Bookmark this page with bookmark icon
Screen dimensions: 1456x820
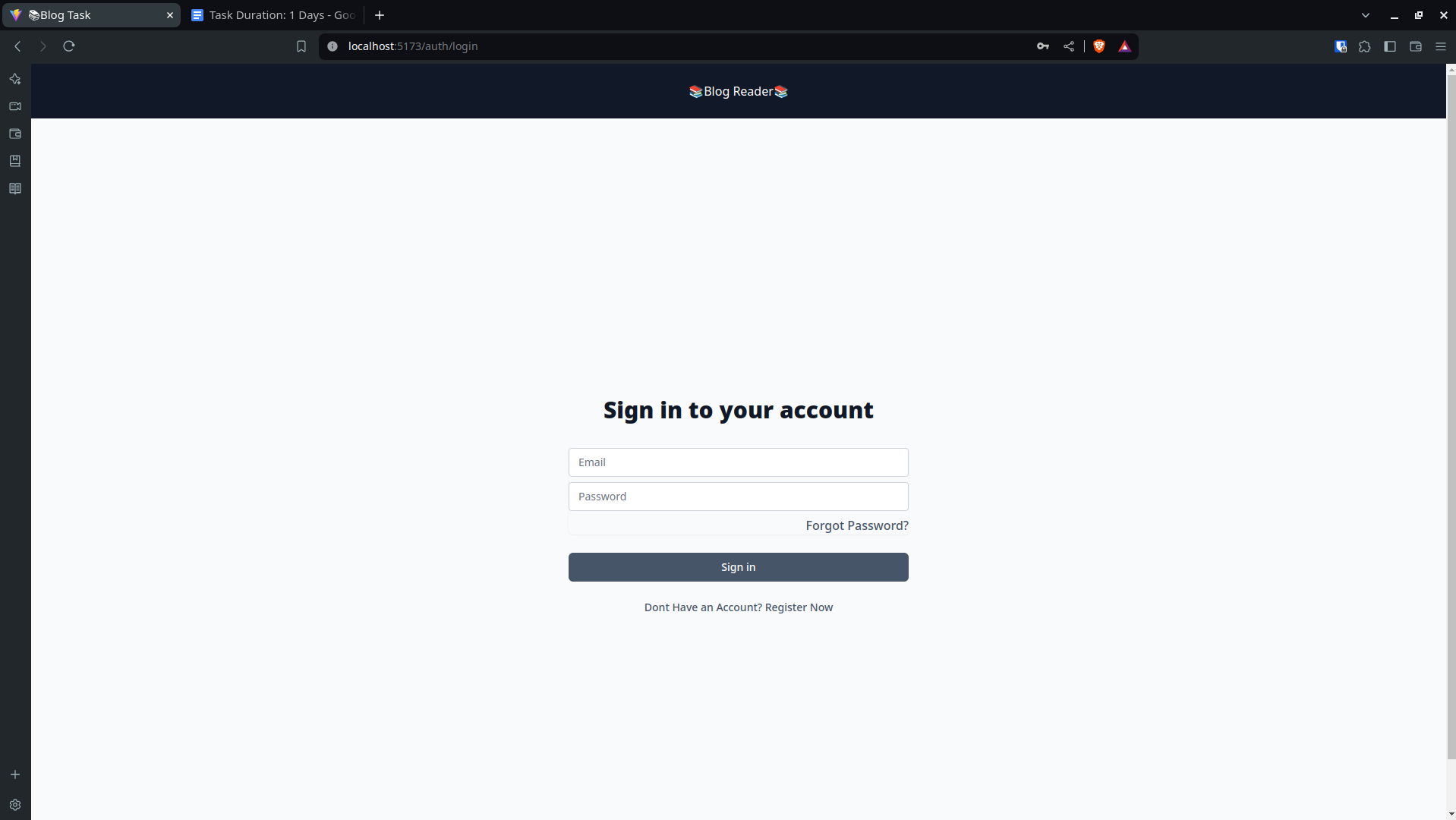tap(301, 46)
